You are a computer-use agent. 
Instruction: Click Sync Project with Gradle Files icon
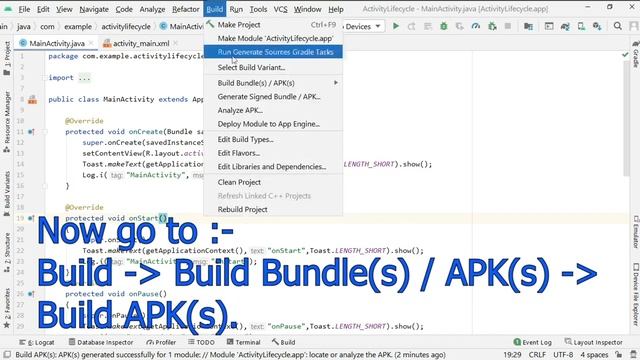565,26
